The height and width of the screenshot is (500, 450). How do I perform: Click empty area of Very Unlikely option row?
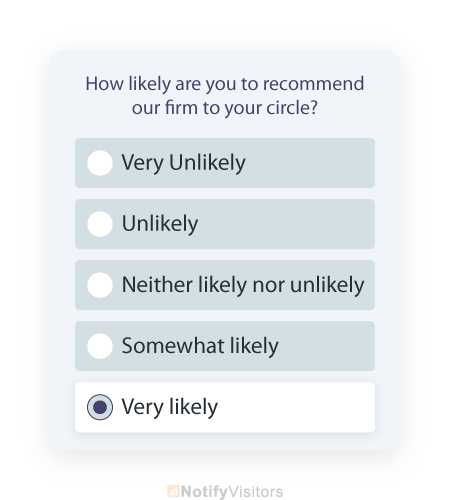tap(310, 163)
